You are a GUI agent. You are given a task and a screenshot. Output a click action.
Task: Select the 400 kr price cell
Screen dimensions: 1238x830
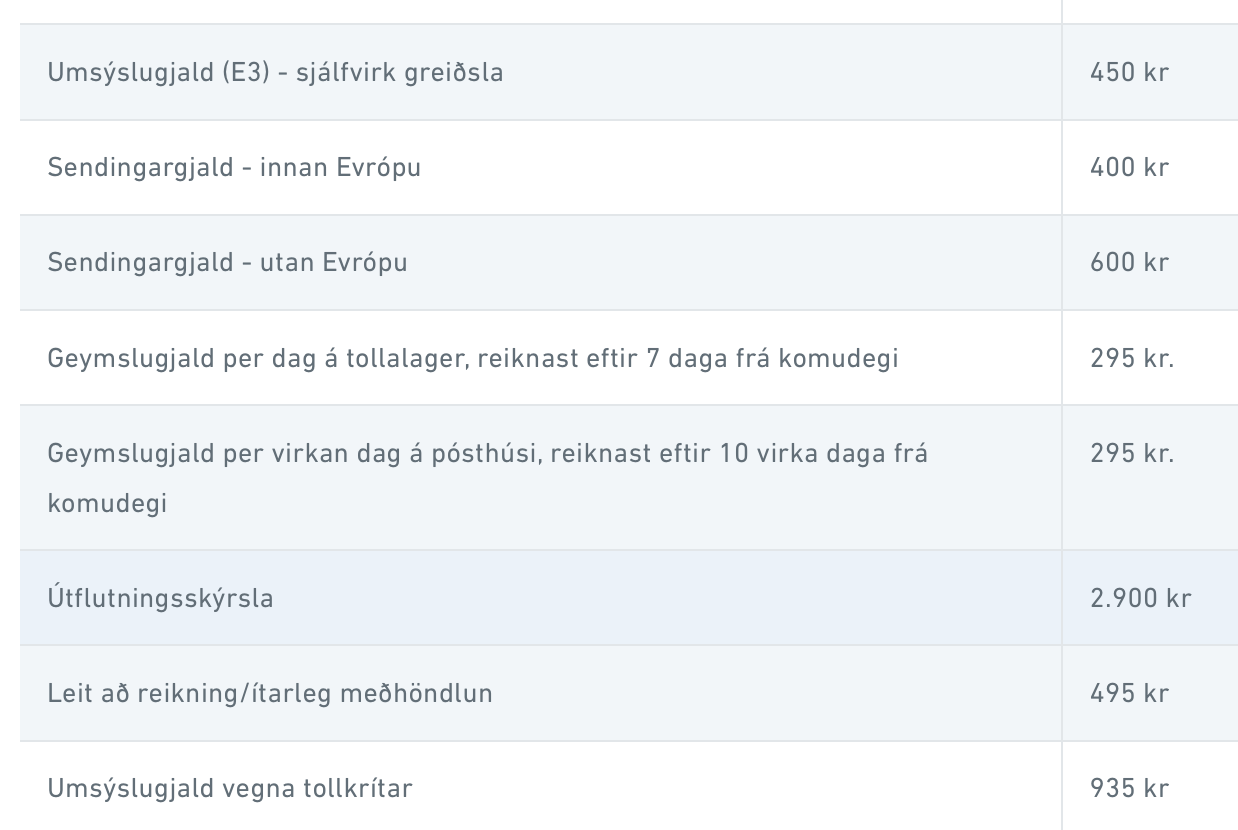(1129, 167)
